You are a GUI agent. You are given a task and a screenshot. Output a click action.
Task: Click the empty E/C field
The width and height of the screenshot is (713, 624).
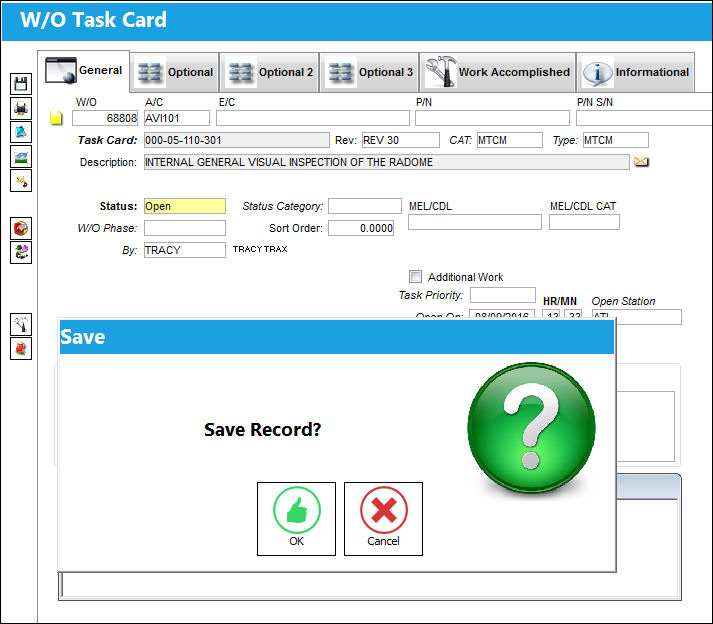tap(313, 118)
